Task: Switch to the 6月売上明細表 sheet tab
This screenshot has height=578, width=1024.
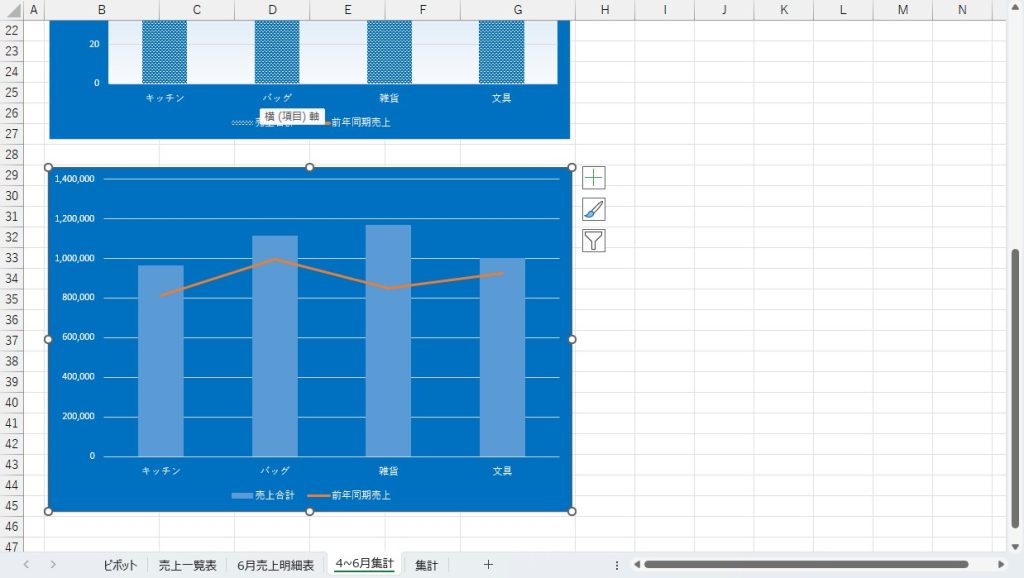Action: (x=275, y=565)
